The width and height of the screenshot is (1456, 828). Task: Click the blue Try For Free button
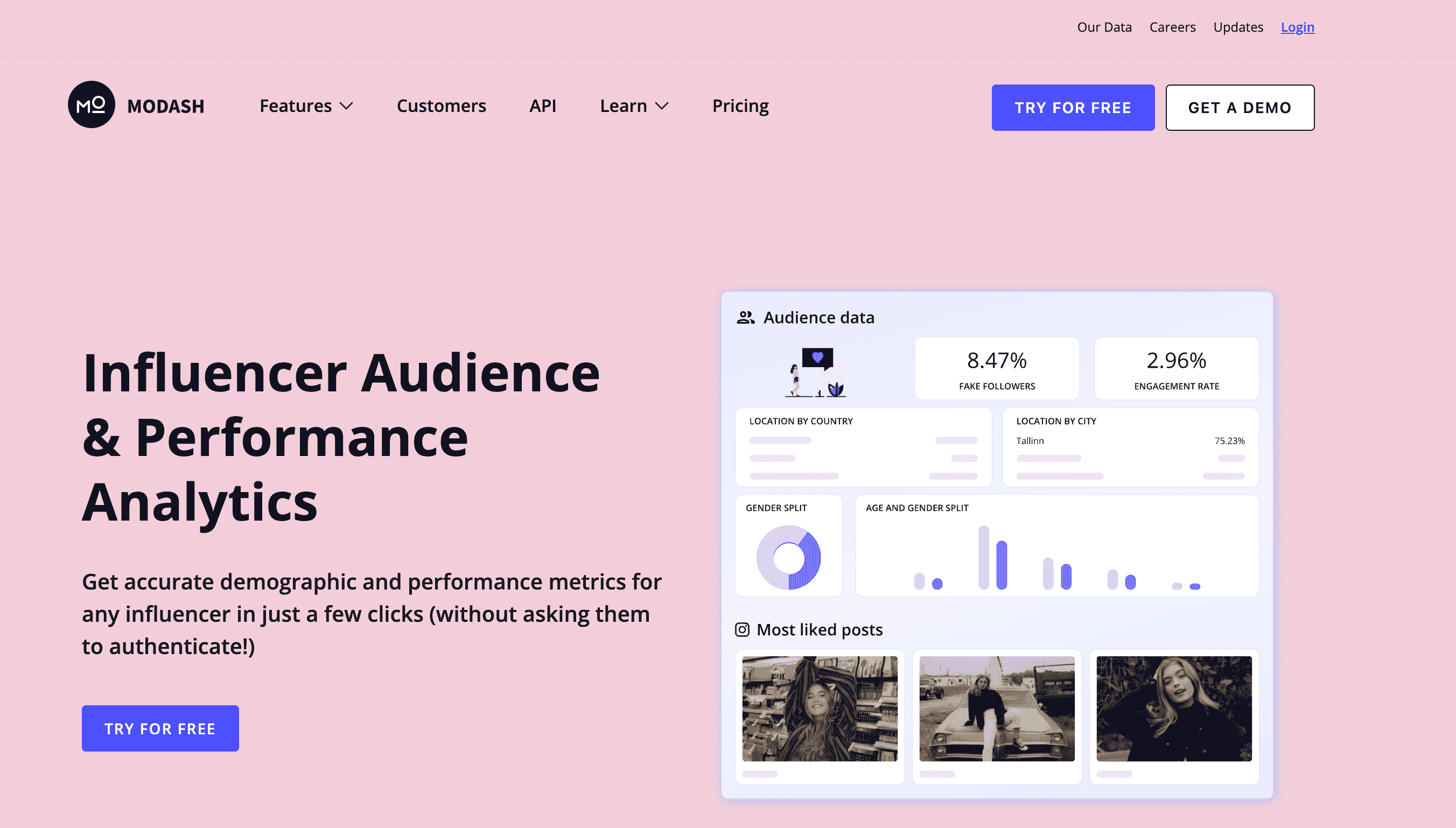coord(1073,107)
